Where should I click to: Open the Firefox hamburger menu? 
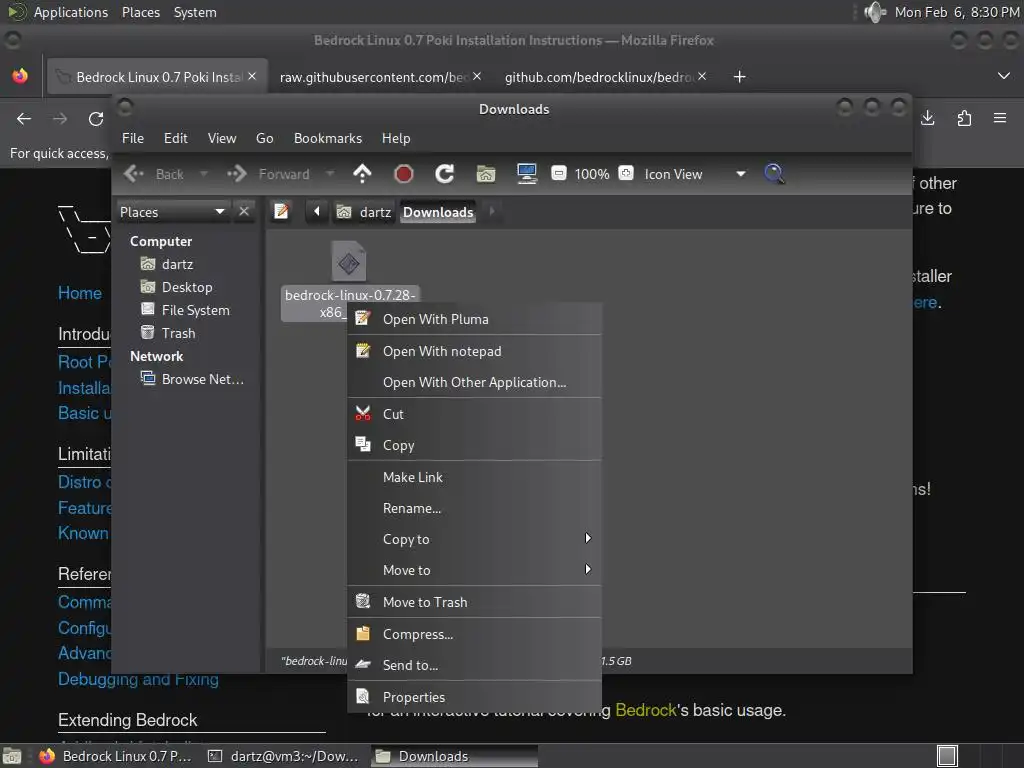click(1000, 118)
